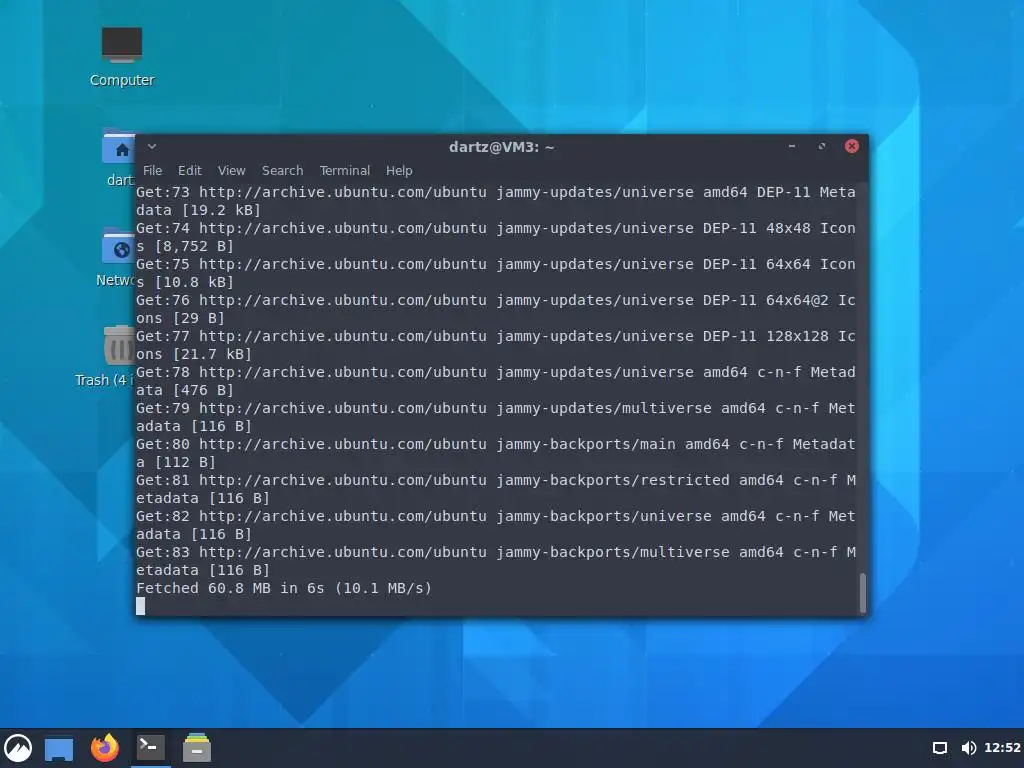Click the '[29 B]' size text
This screenshot has height=768, width=1024.
pyautogui.click(x=199, y=318)
